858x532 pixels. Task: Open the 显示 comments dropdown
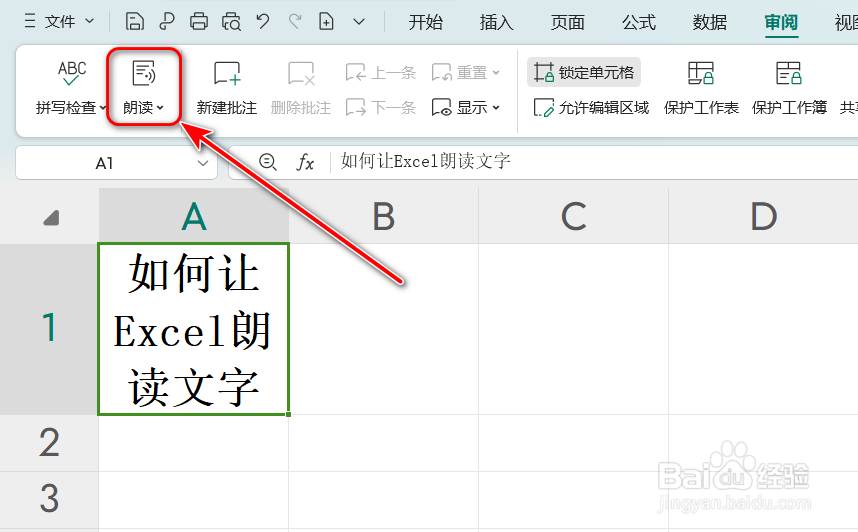[466, 107]
